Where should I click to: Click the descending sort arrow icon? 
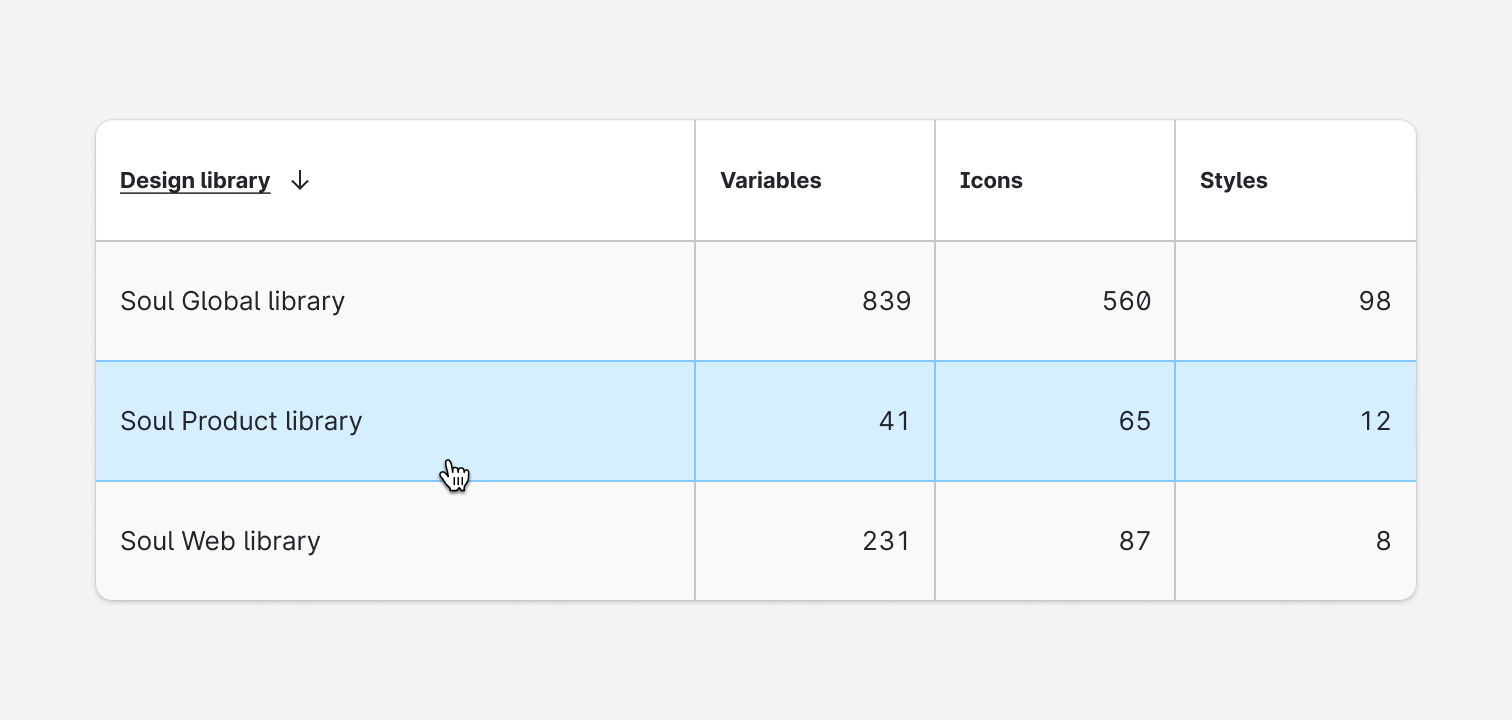coord(299,180)
